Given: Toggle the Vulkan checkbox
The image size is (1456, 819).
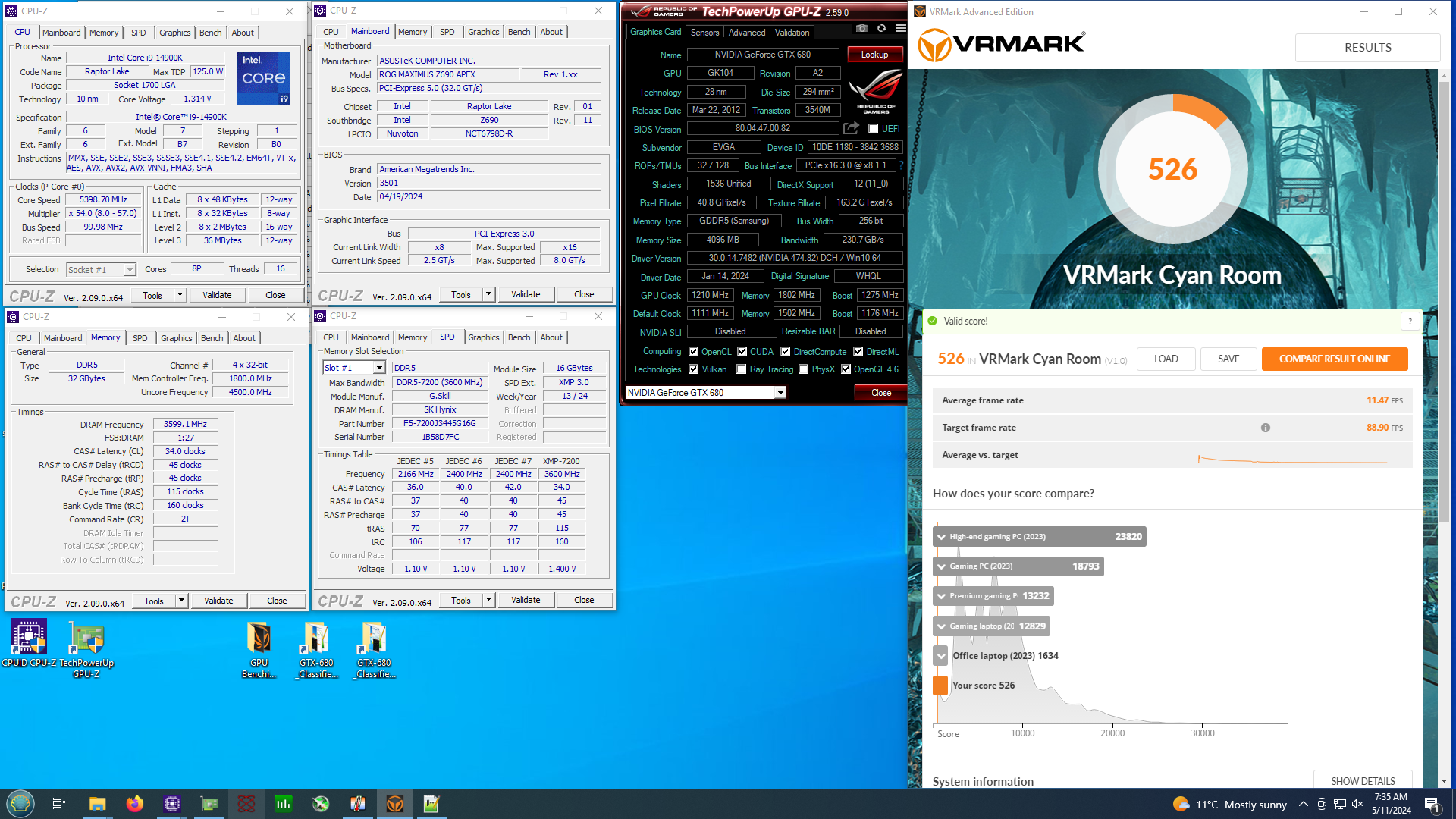Looking at the screenshot, I should point(693,369).
